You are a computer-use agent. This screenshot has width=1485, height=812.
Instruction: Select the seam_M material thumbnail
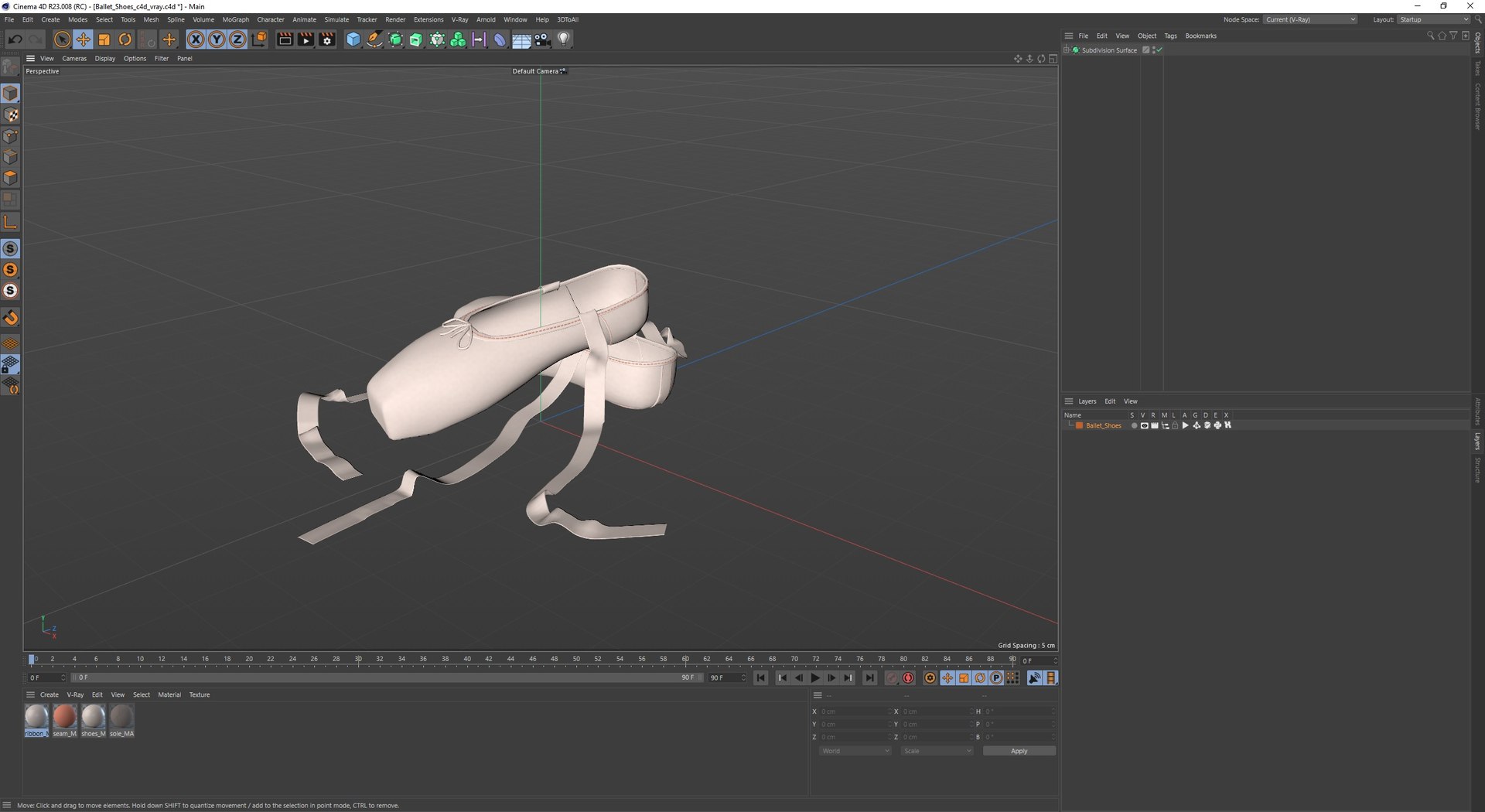pyautogui.click(x=65, y=718)
